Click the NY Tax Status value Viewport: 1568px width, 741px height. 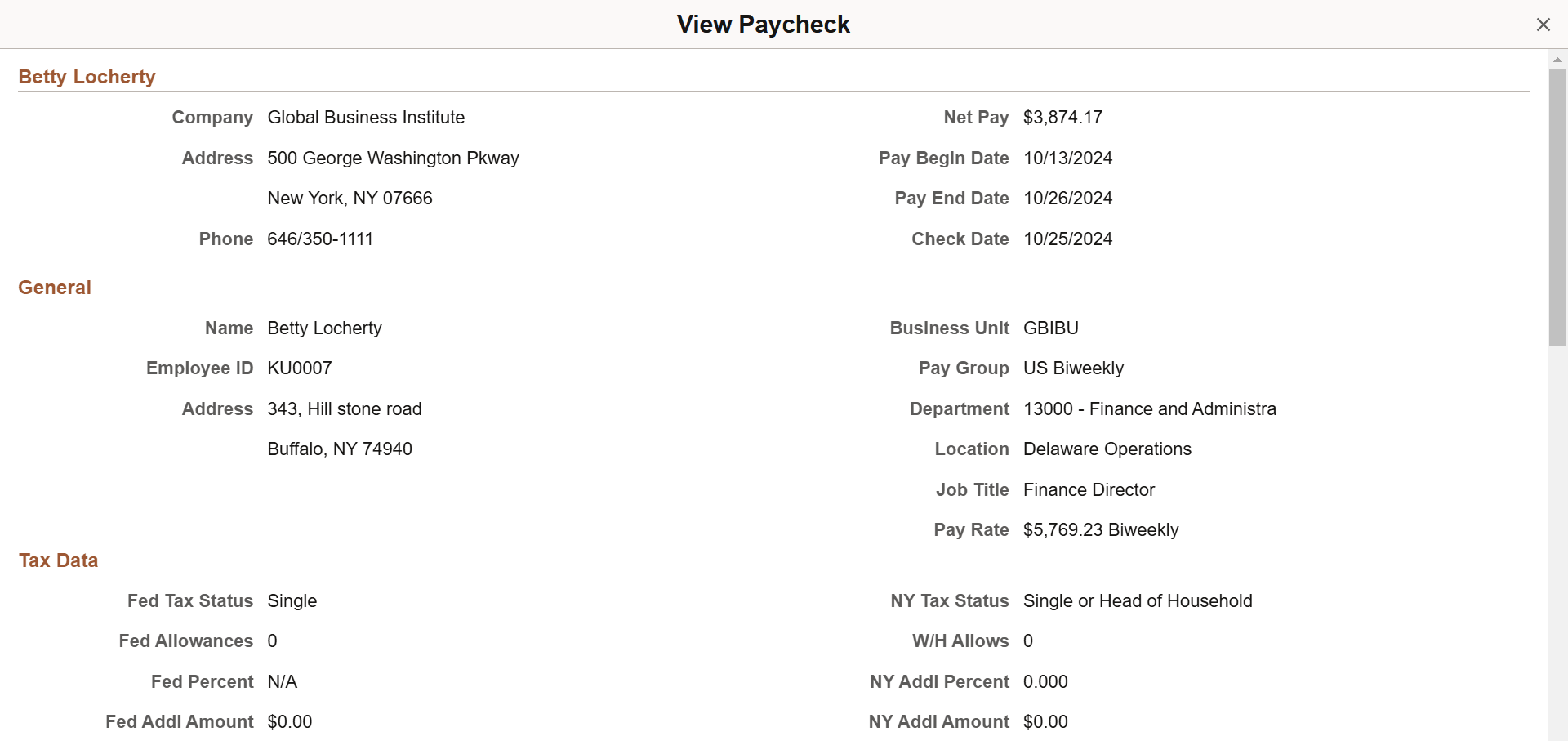[1138, 600]
